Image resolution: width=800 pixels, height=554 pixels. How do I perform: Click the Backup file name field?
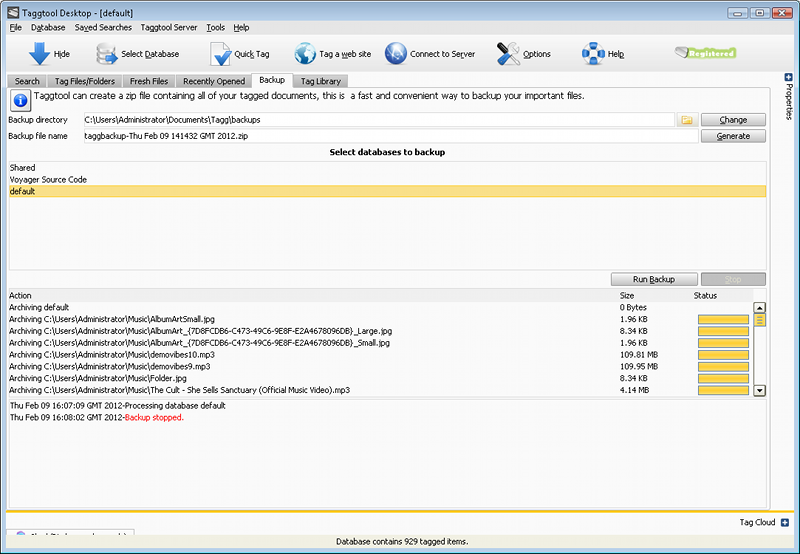(391, 136)
